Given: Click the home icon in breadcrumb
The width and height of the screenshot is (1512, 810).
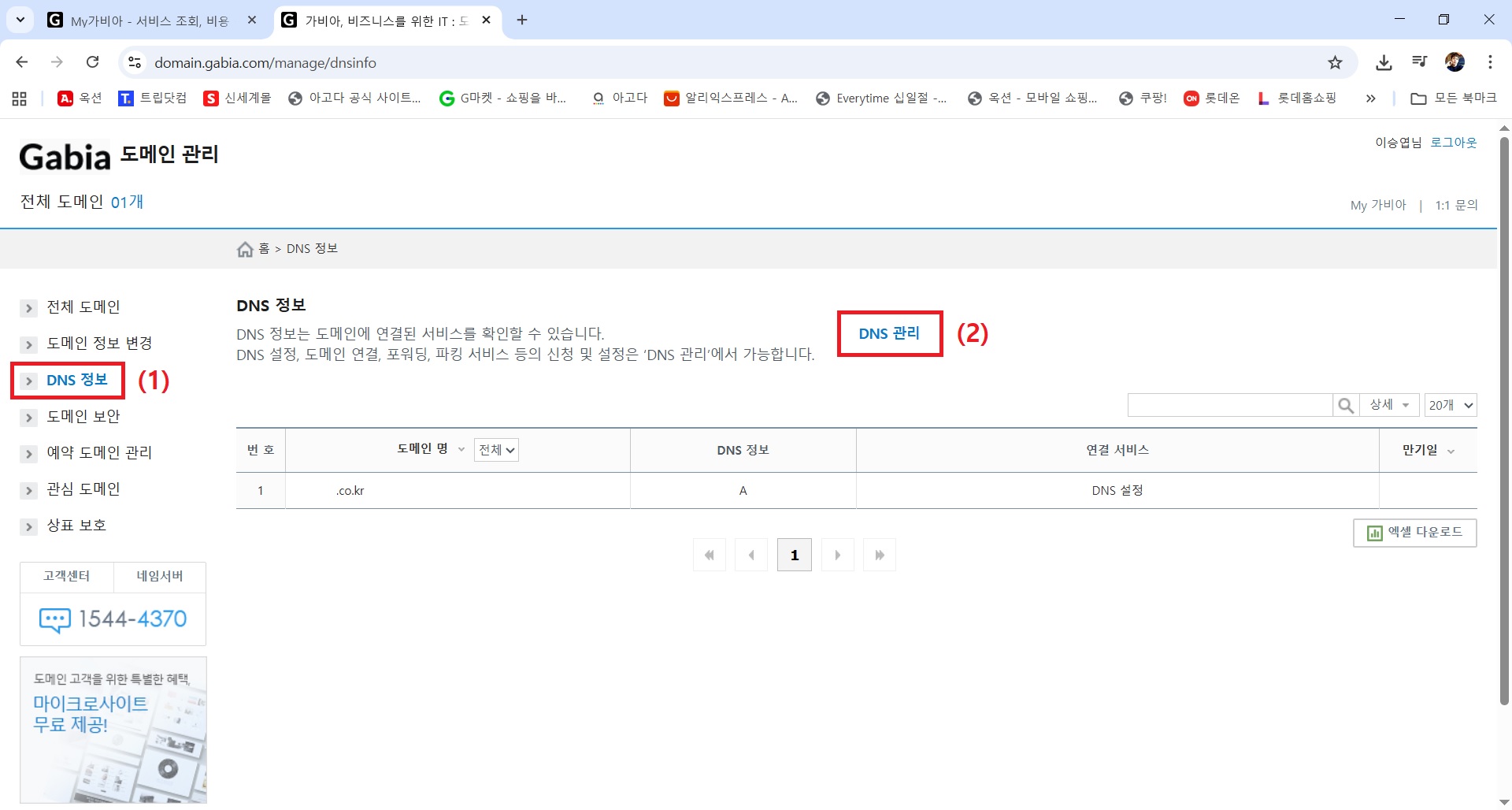Looking at the screenshot, I should coord(245,249).
